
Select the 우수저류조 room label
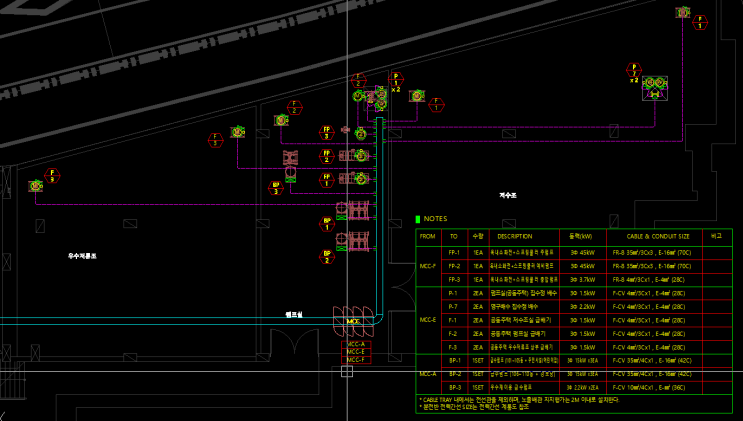(82, 256)
